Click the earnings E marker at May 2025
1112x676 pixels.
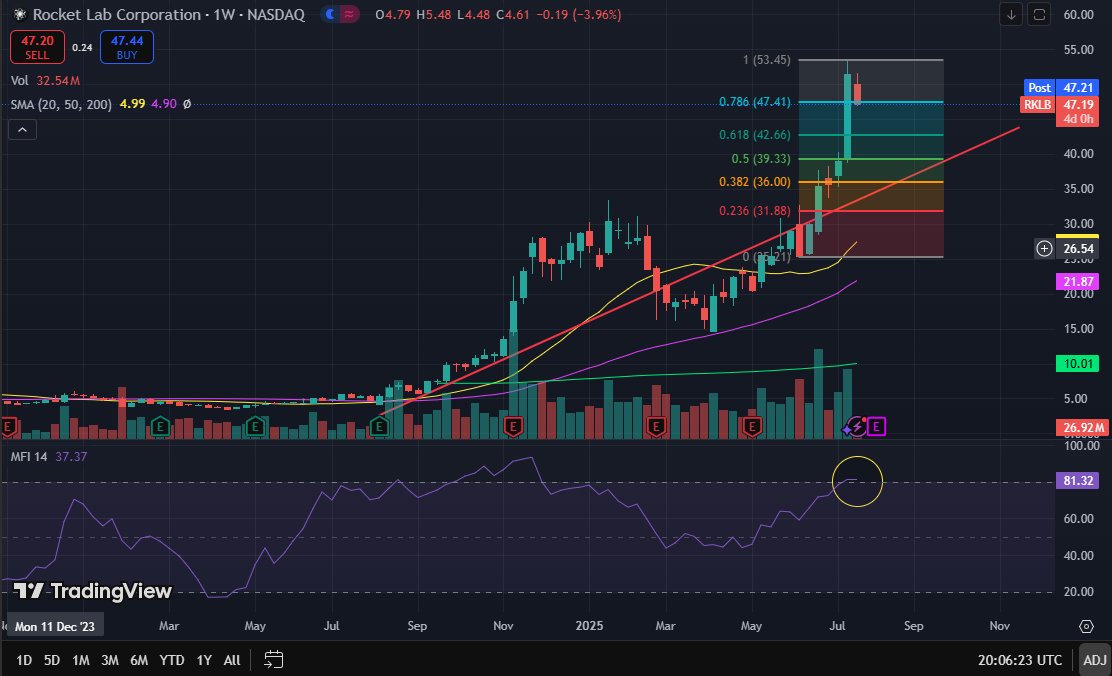pyautogui.click(x=752, y=426)
